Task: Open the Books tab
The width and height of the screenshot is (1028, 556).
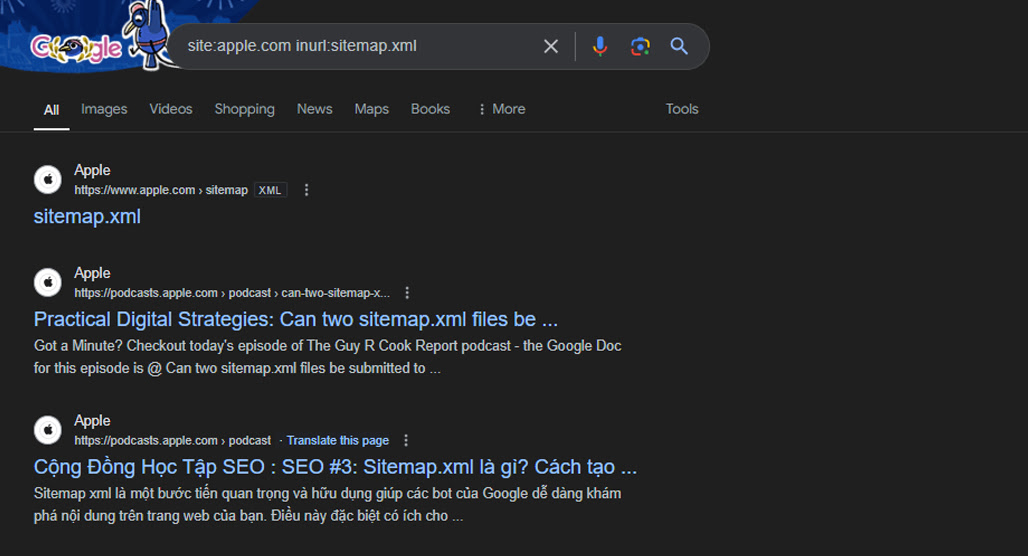Action: 430,109
